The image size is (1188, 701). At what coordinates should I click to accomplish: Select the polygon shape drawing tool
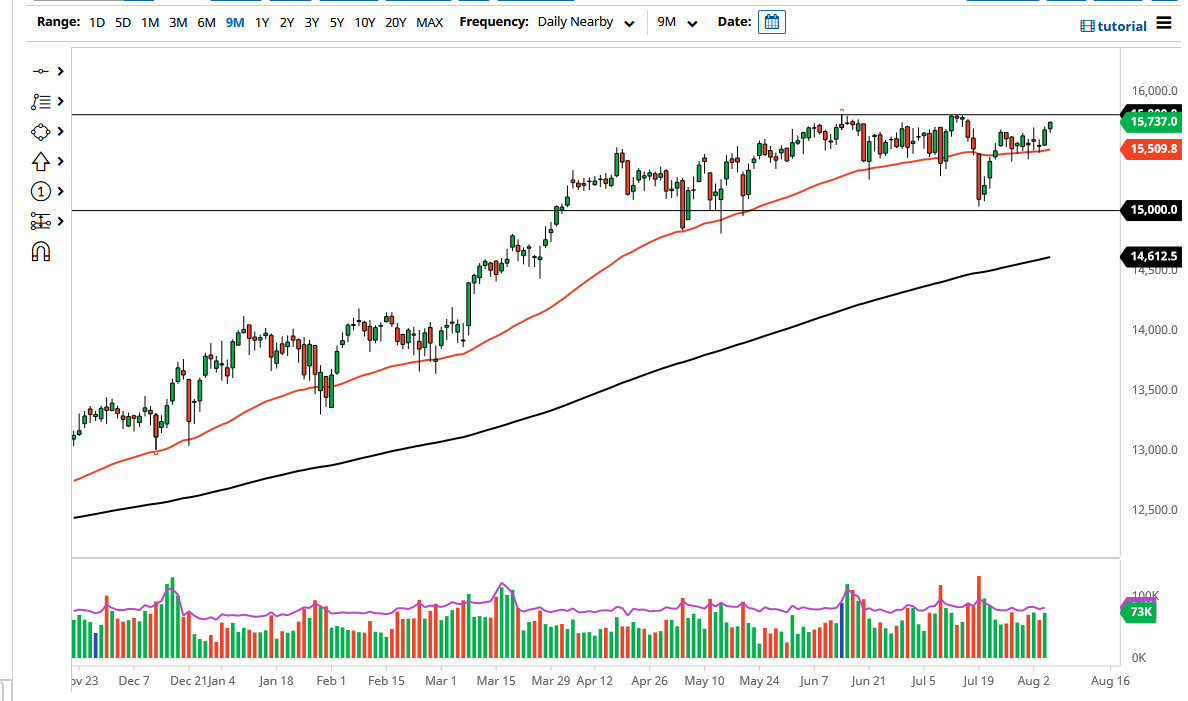click(x=40, y=131)
